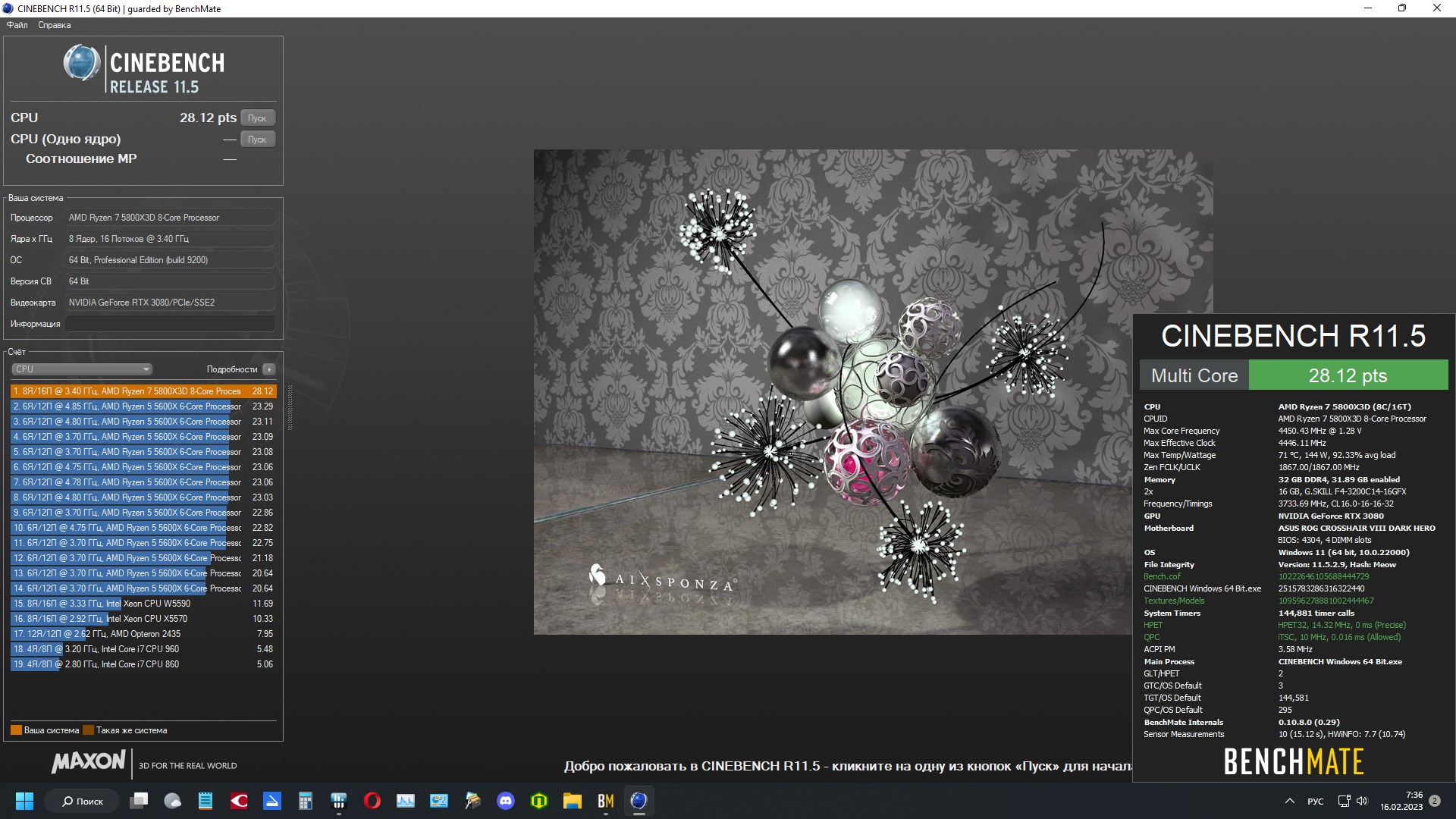Select ranking row 16 Intel Xeon X5570
1456x819 pixels.
(143, 619)
